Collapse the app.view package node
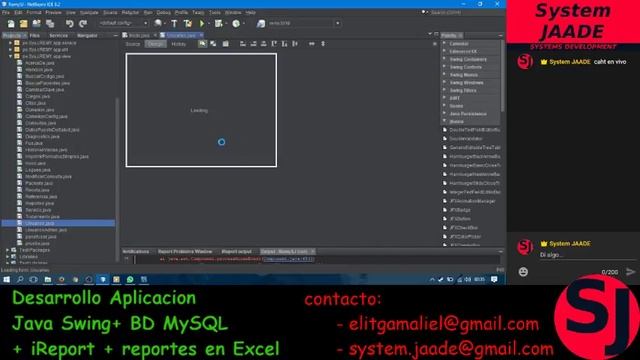This screenshot has height=360, width=640. (11, 56)
